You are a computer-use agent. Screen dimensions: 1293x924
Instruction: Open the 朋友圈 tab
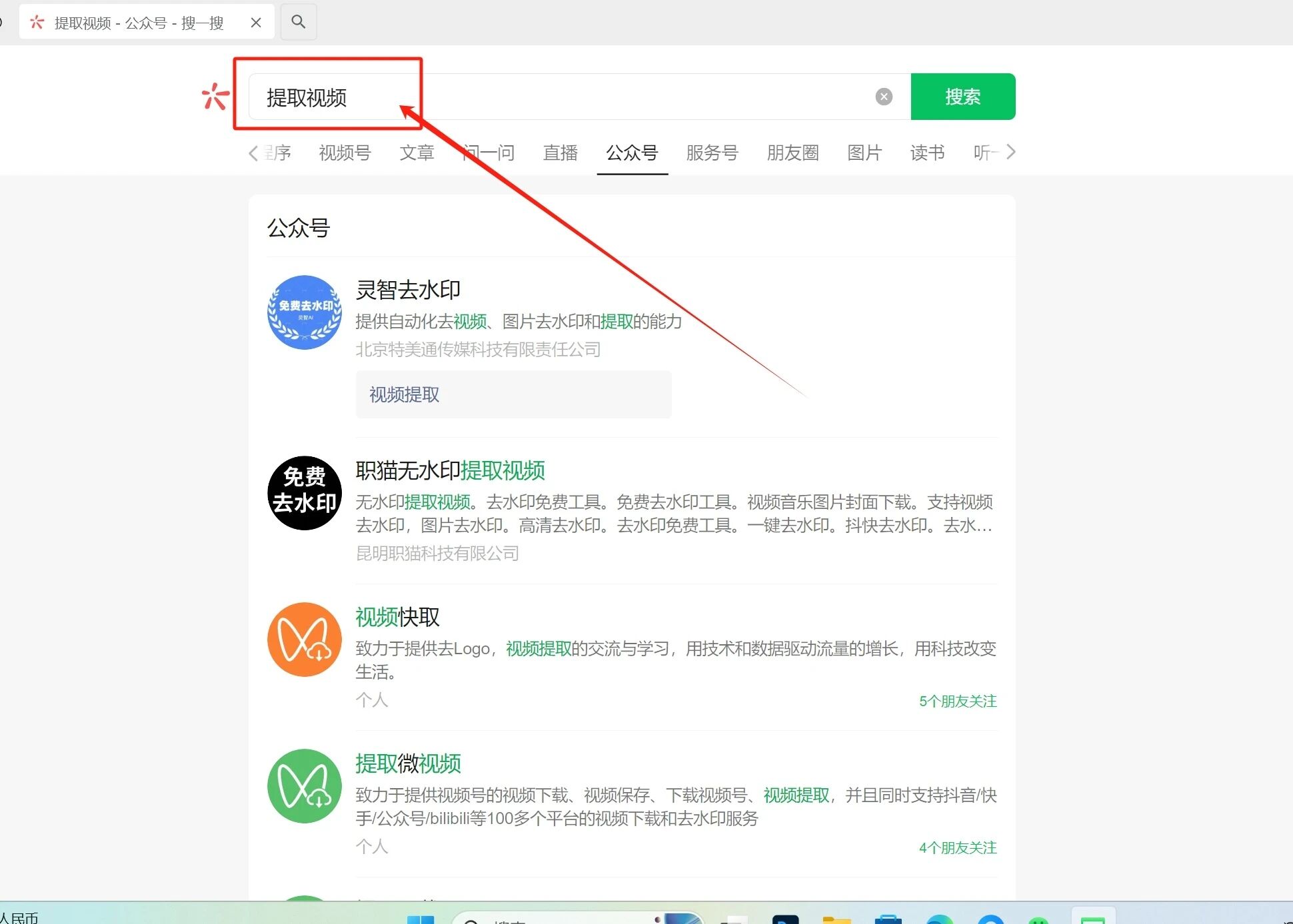[792, 153]
